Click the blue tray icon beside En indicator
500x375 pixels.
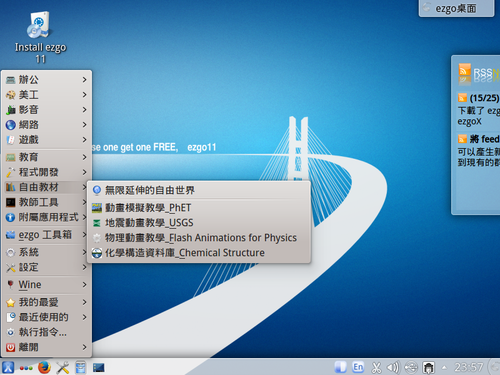click(x=340, y=367)
